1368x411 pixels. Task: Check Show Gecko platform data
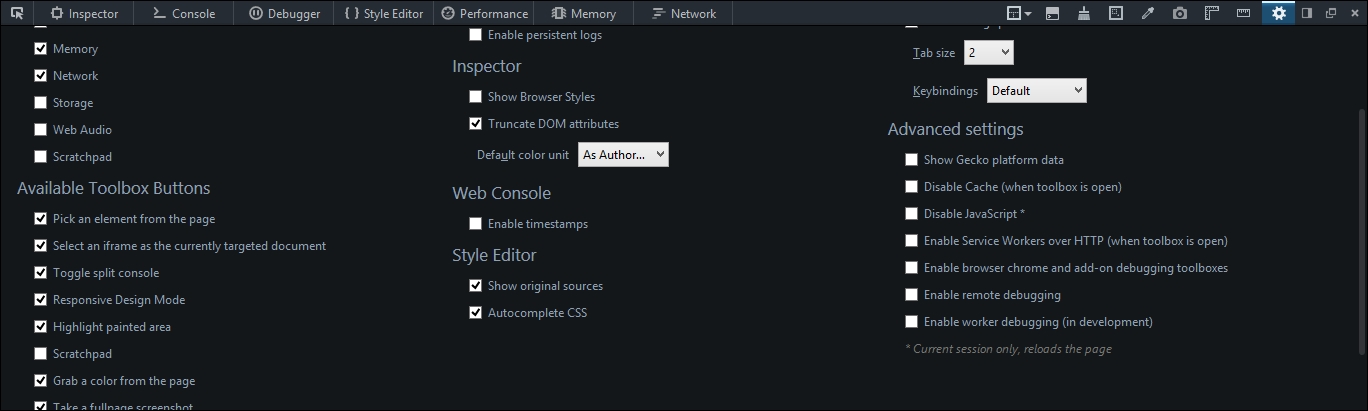(911, 159)
